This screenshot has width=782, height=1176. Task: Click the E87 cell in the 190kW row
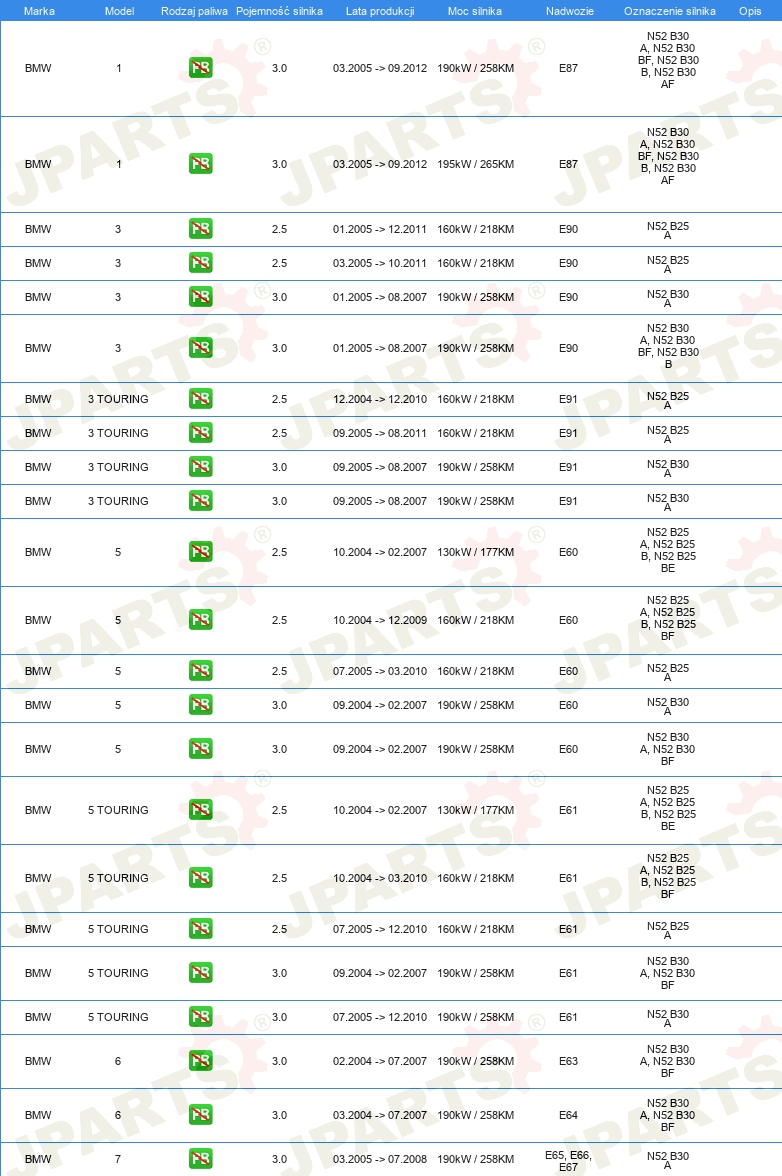pos(568,68)
